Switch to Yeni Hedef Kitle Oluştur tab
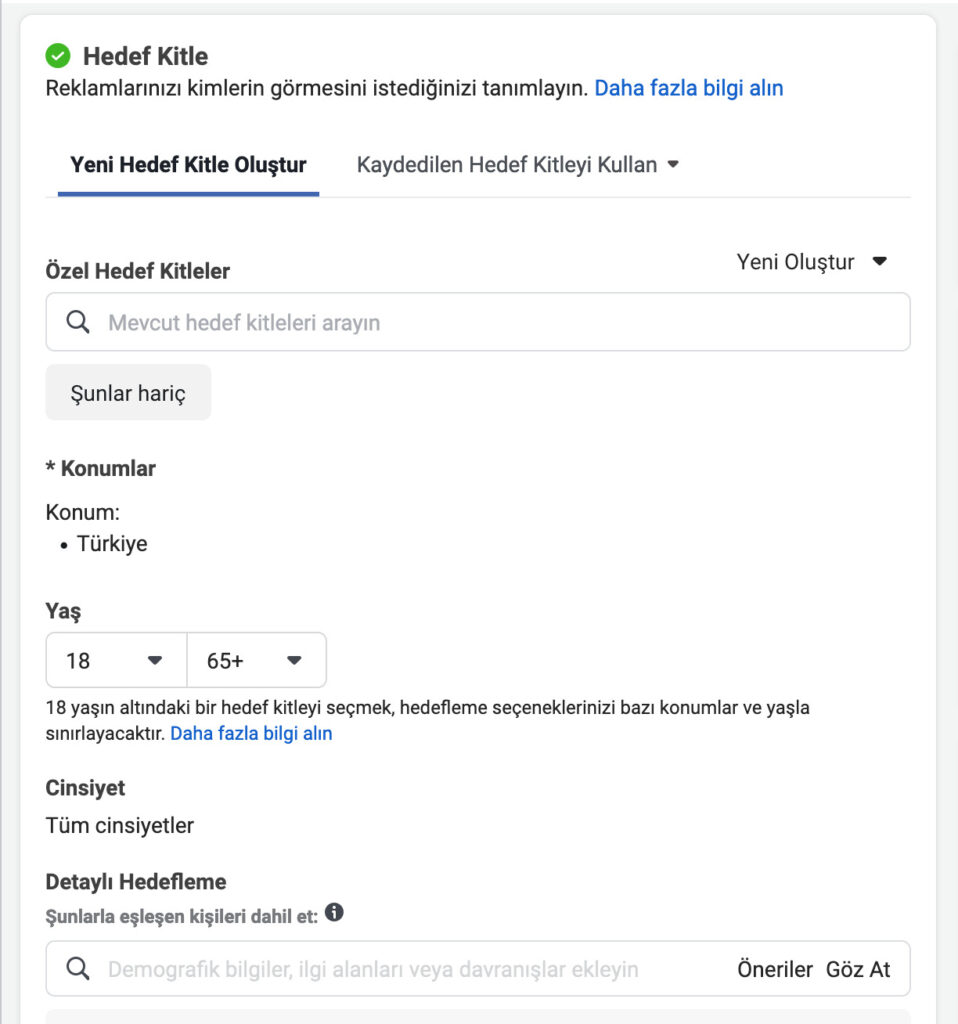Screen dimensions: 958x1024 [x=188, y=165]
